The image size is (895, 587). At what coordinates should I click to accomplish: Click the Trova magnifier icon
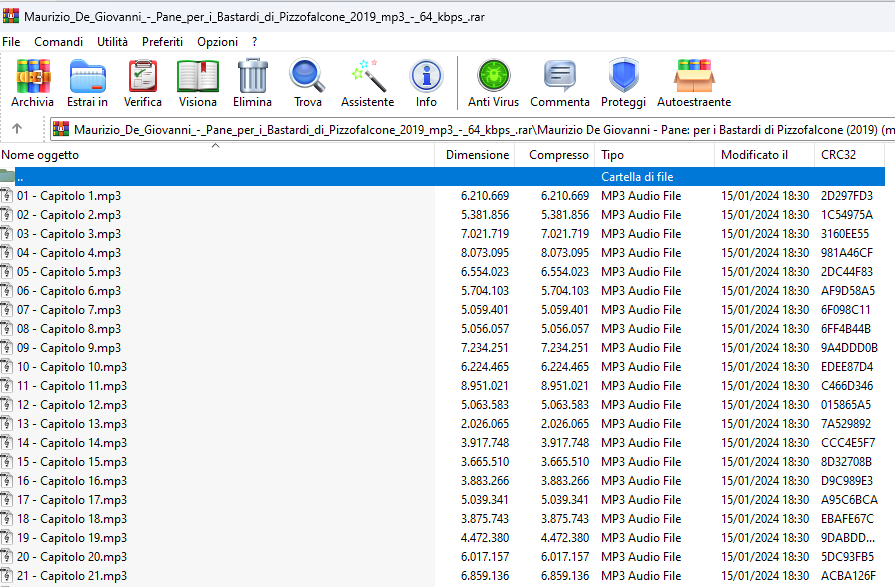tap(308, 75)
